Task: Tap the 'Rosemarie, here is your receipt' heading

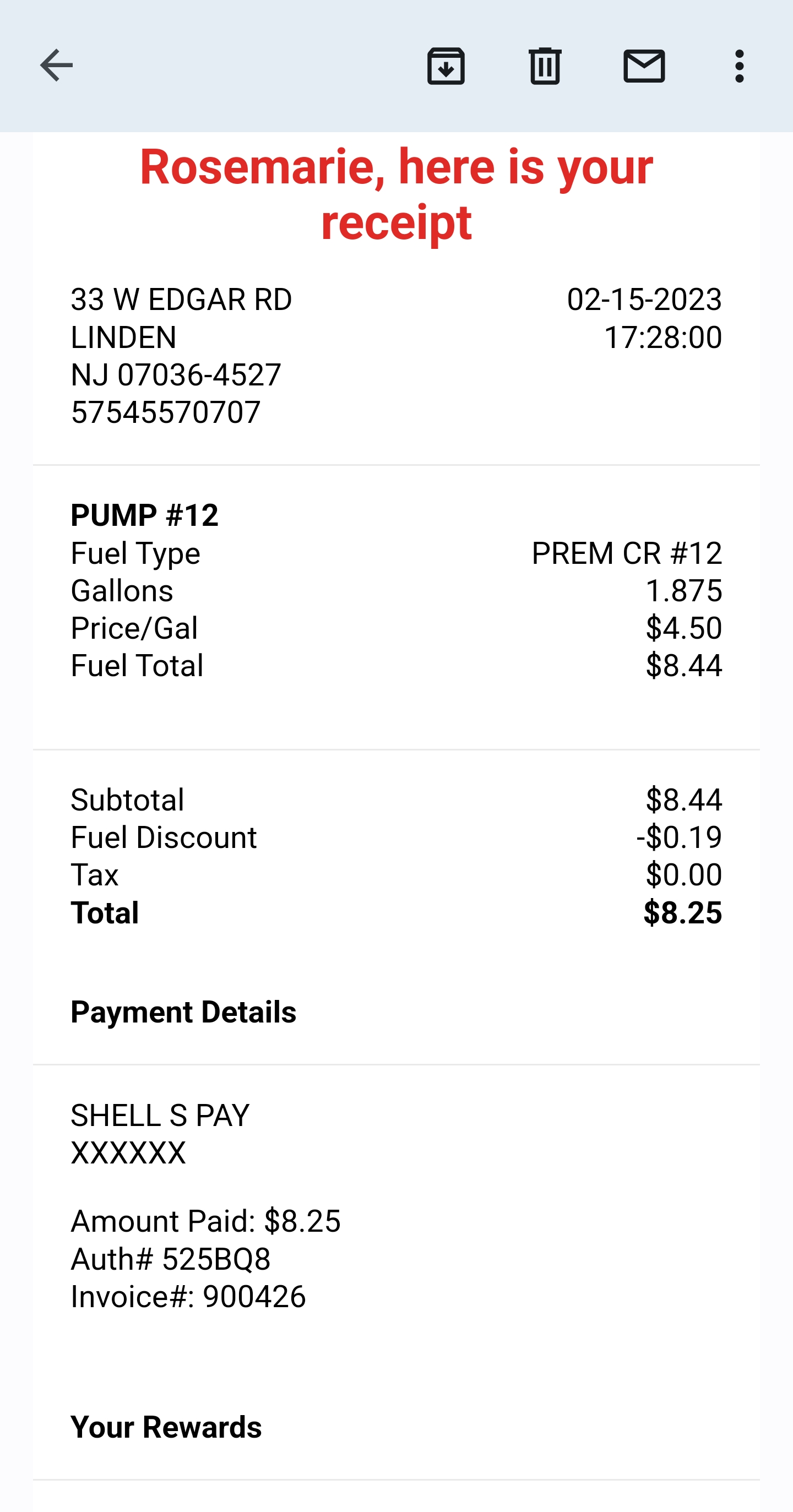Action: 396,194
